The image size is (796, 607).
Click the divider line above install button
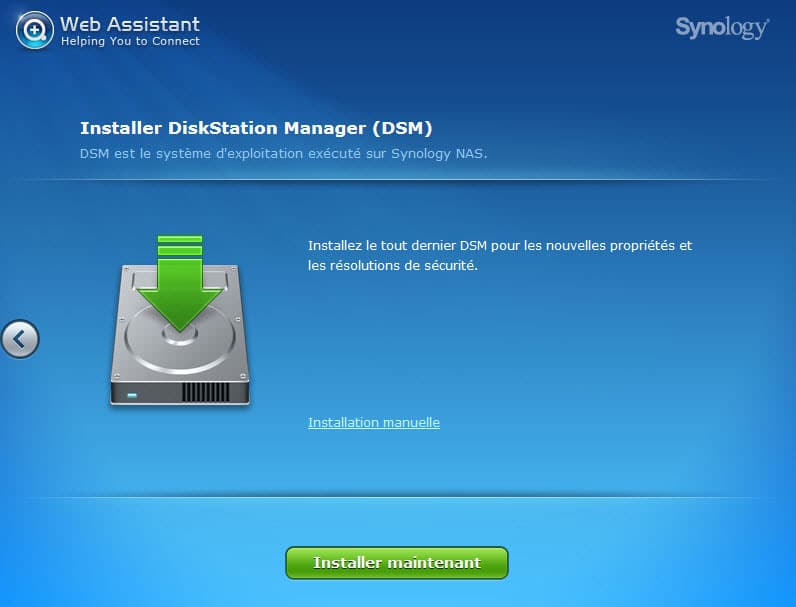[398, 497]
